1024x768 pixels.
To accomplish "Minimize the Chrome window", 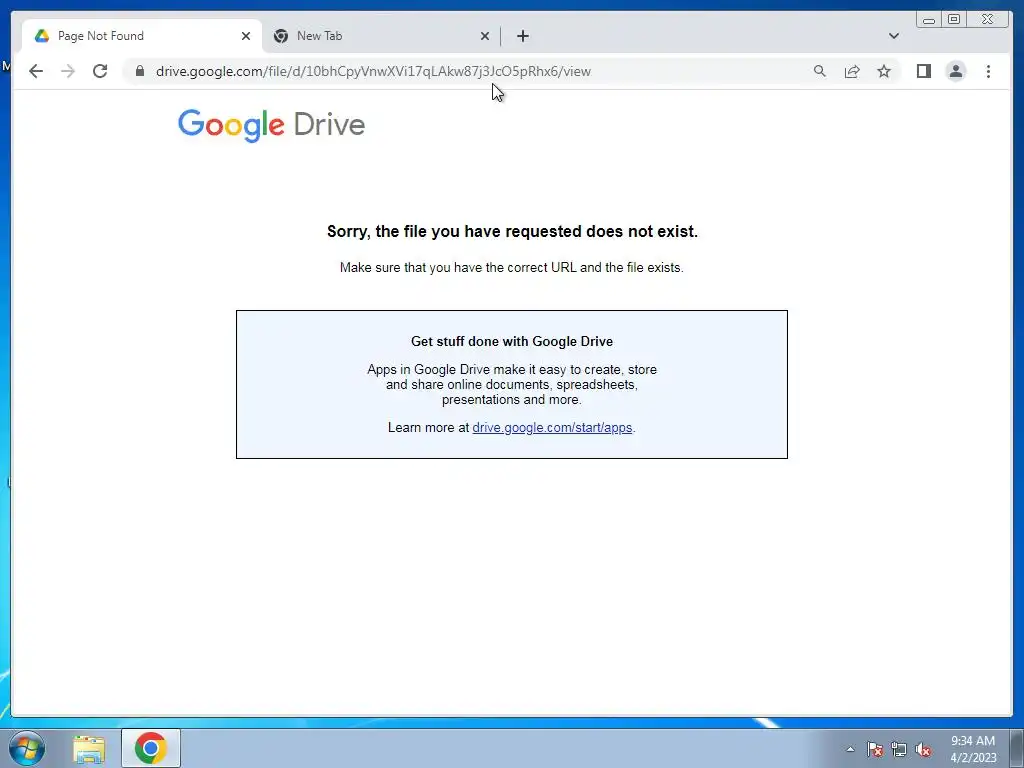I will pos(929,20).
